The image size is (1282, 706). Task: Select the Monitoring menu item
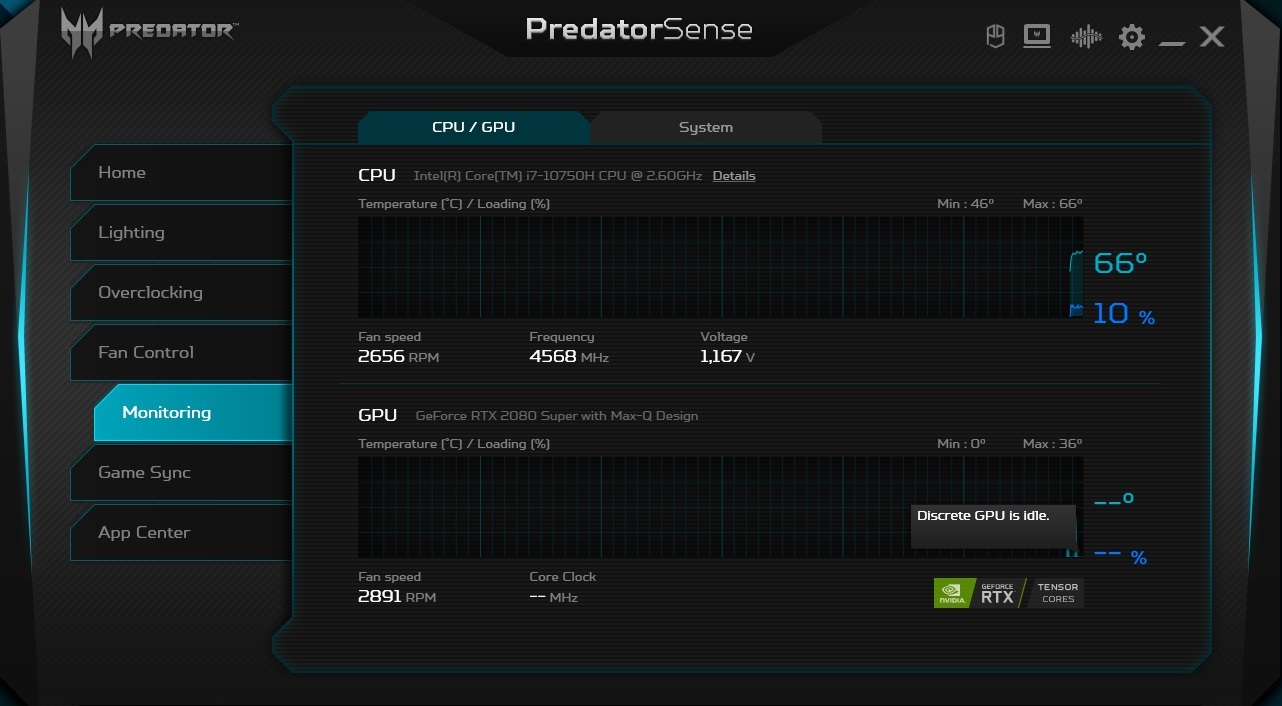[x=190, y=413]
